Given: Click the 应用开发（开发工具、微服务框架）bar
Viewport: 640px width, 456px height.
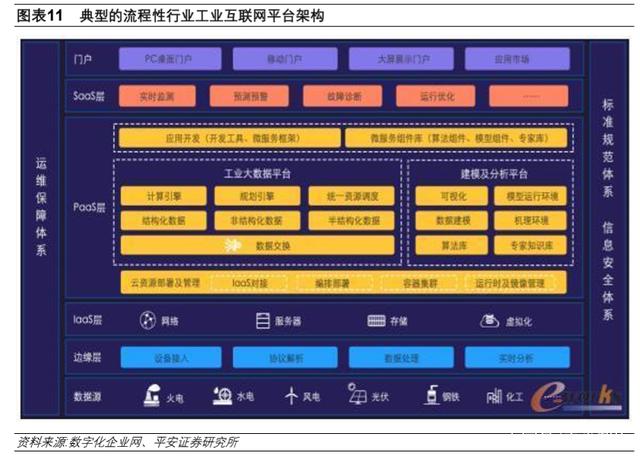Looking at the screenshot, I should point(230,138).
